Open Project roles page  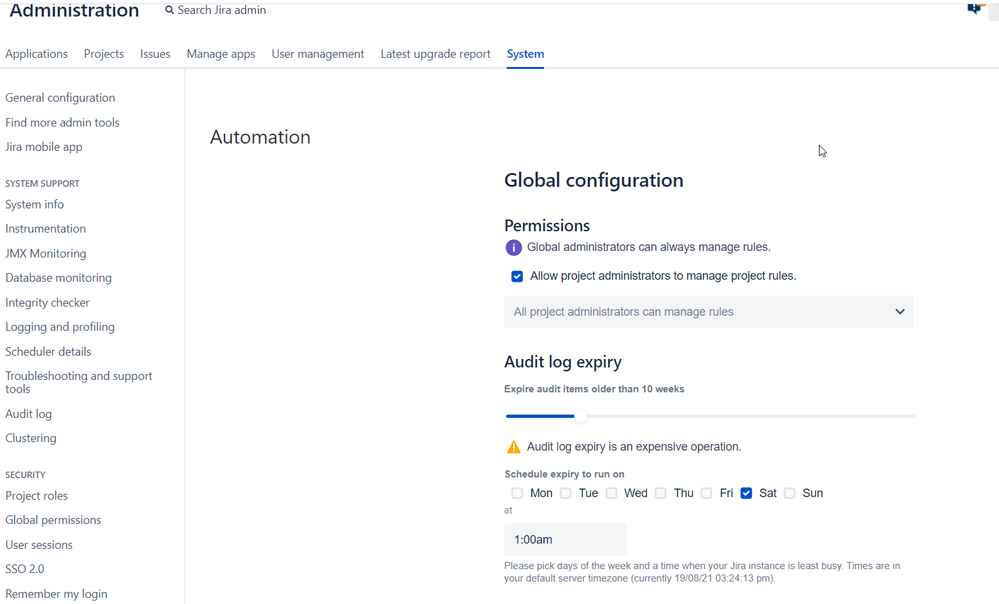click(36, 496)
